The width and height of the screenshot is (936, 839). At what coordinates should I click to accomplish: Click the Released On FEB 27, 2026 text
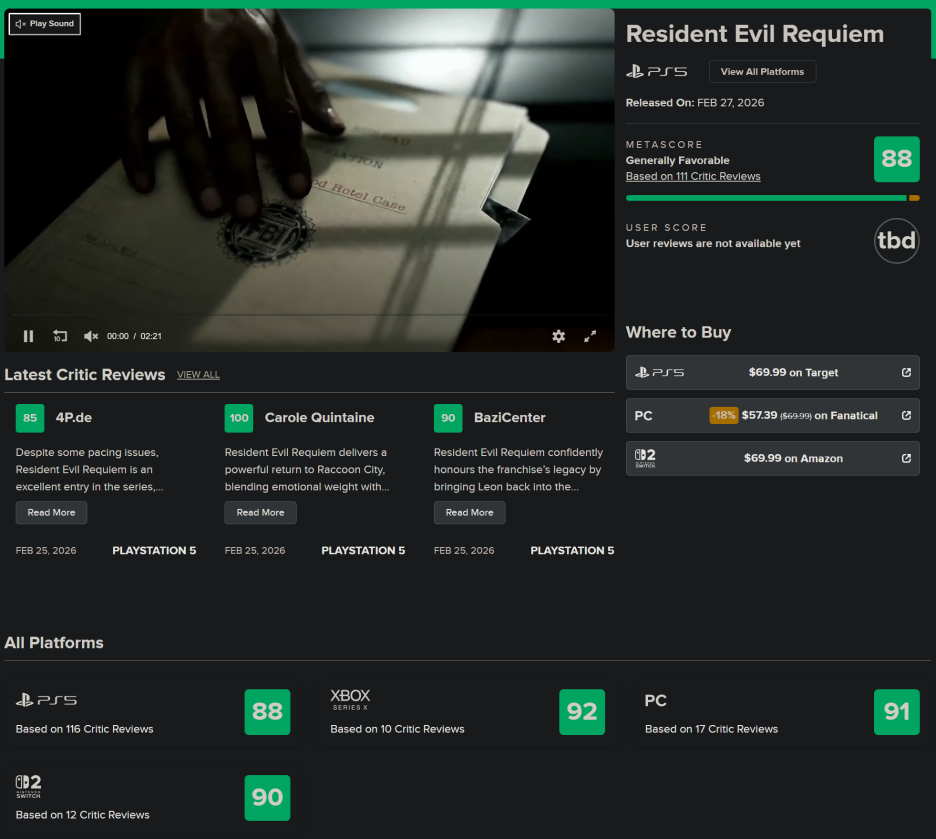coord(695,103)
